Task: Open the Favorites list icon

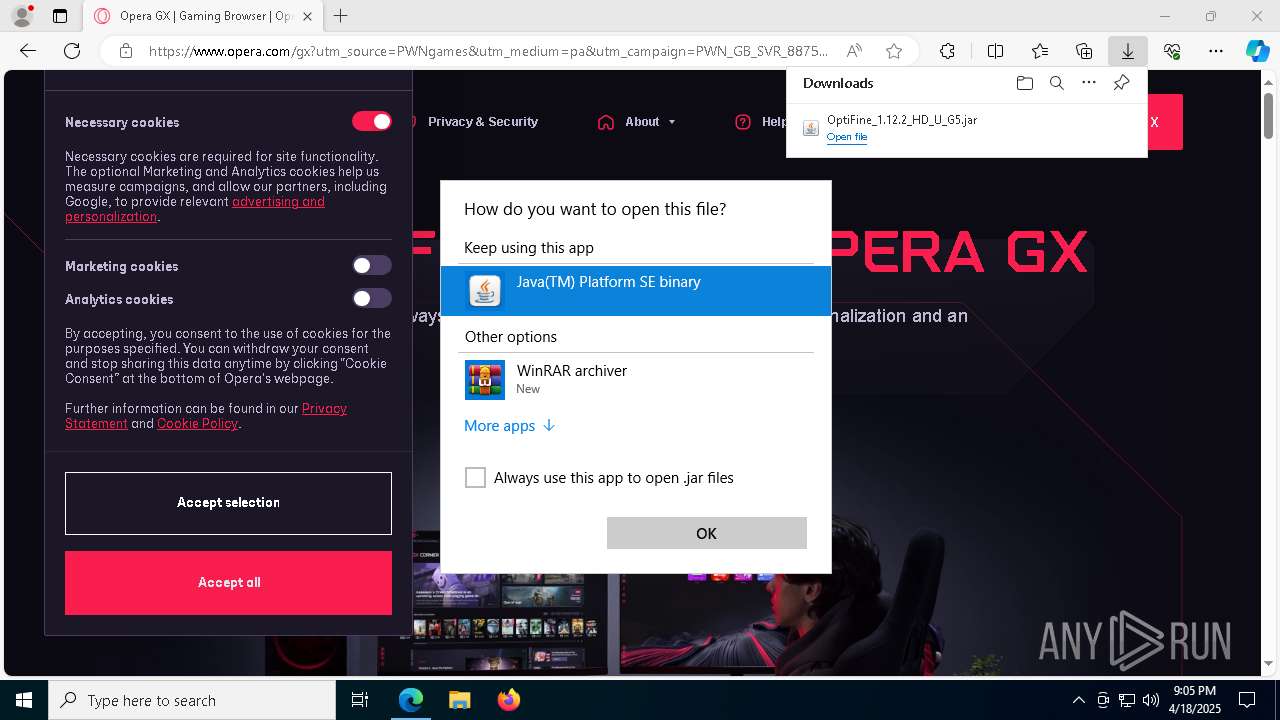Action: pos(1040,51)
